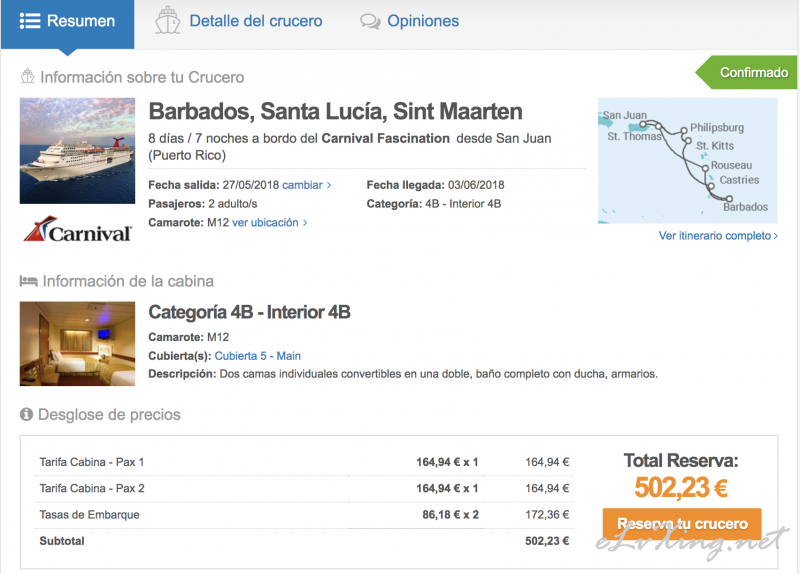The height and width of the screenshot is (574, 800).
Task: Click the Barbados label on the map
Action: tap(745, 207)
